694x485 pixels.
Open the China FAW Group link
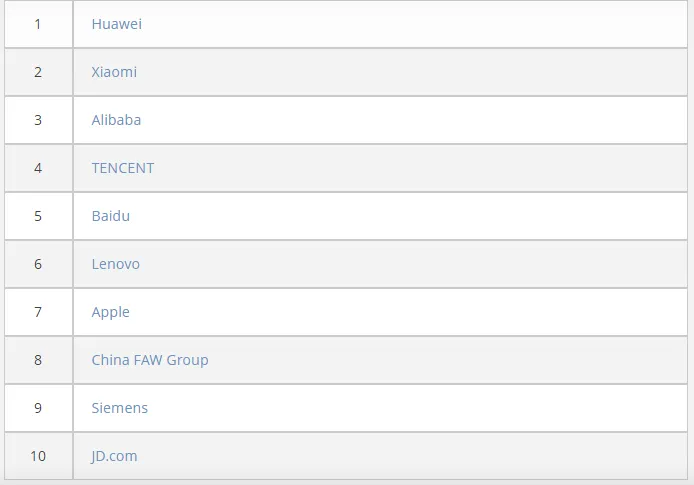click(150, 360)
